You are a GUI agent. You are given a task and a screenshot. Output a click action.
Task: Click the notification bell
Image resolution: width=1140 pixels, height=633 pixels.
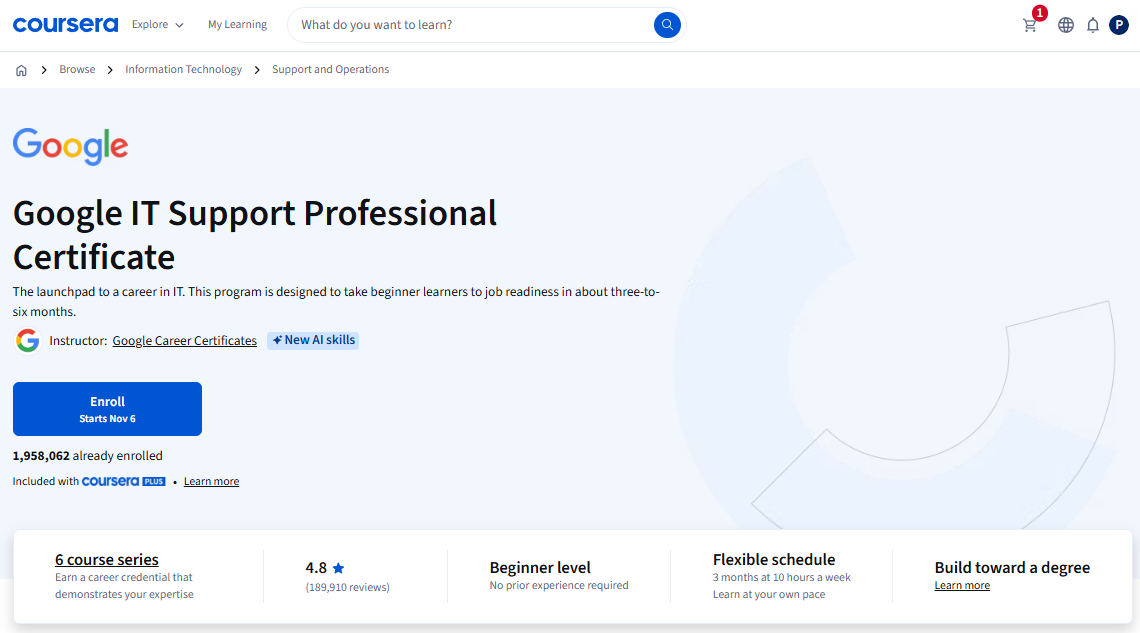pos(1093,25)
